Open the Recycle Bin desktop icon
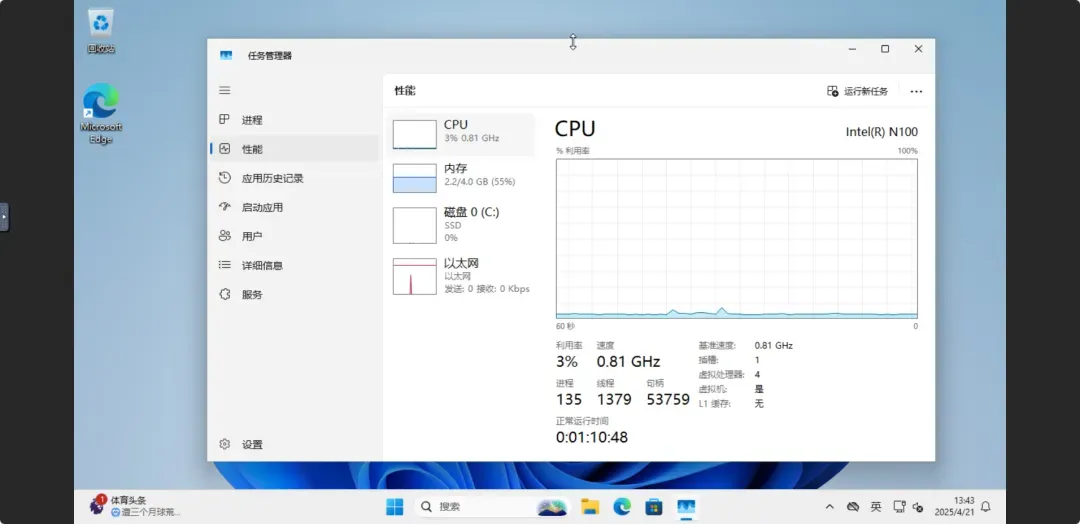 101,31
